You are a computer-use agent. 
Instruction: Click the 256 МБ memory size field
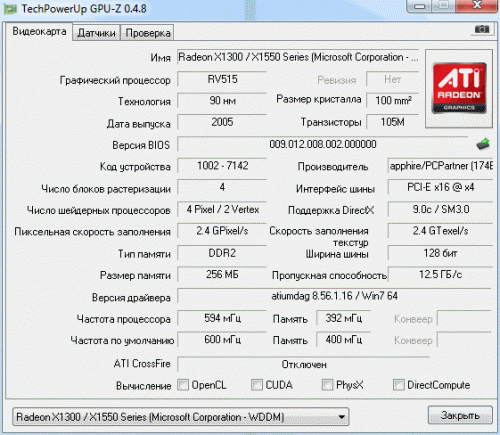pos(222,275)
